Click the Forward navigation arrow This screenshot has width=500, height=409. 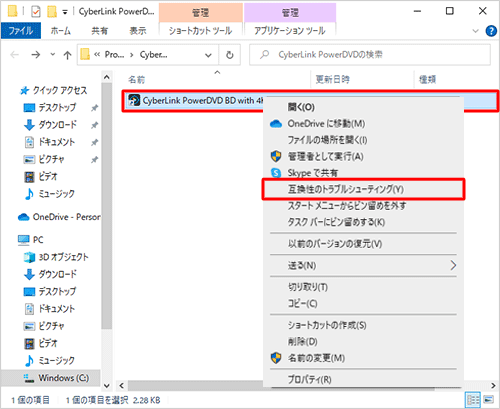pyautogui.click(x=35, y=54)
